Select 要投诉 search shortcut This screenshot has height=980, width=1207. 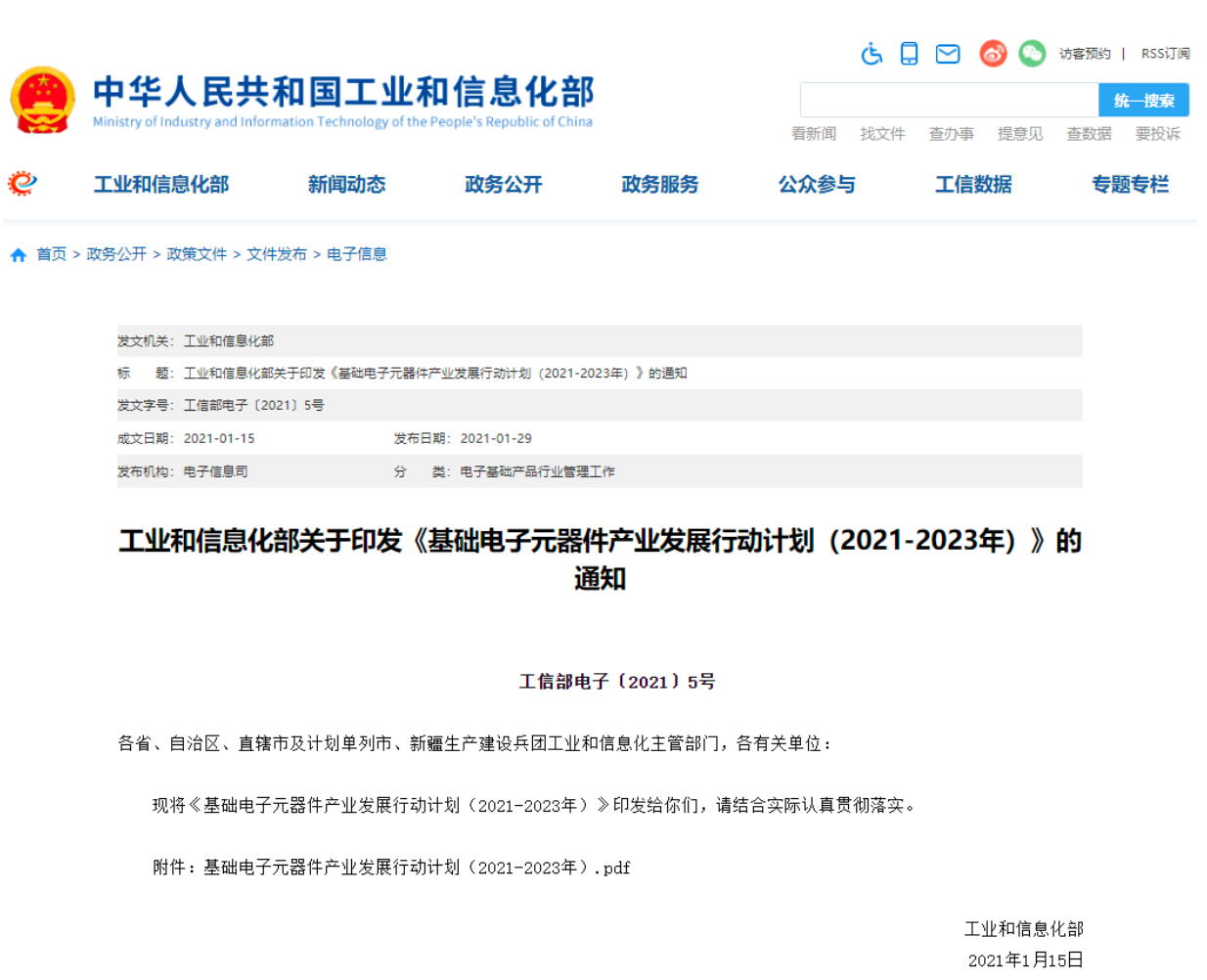click(x=1158, y=134)
